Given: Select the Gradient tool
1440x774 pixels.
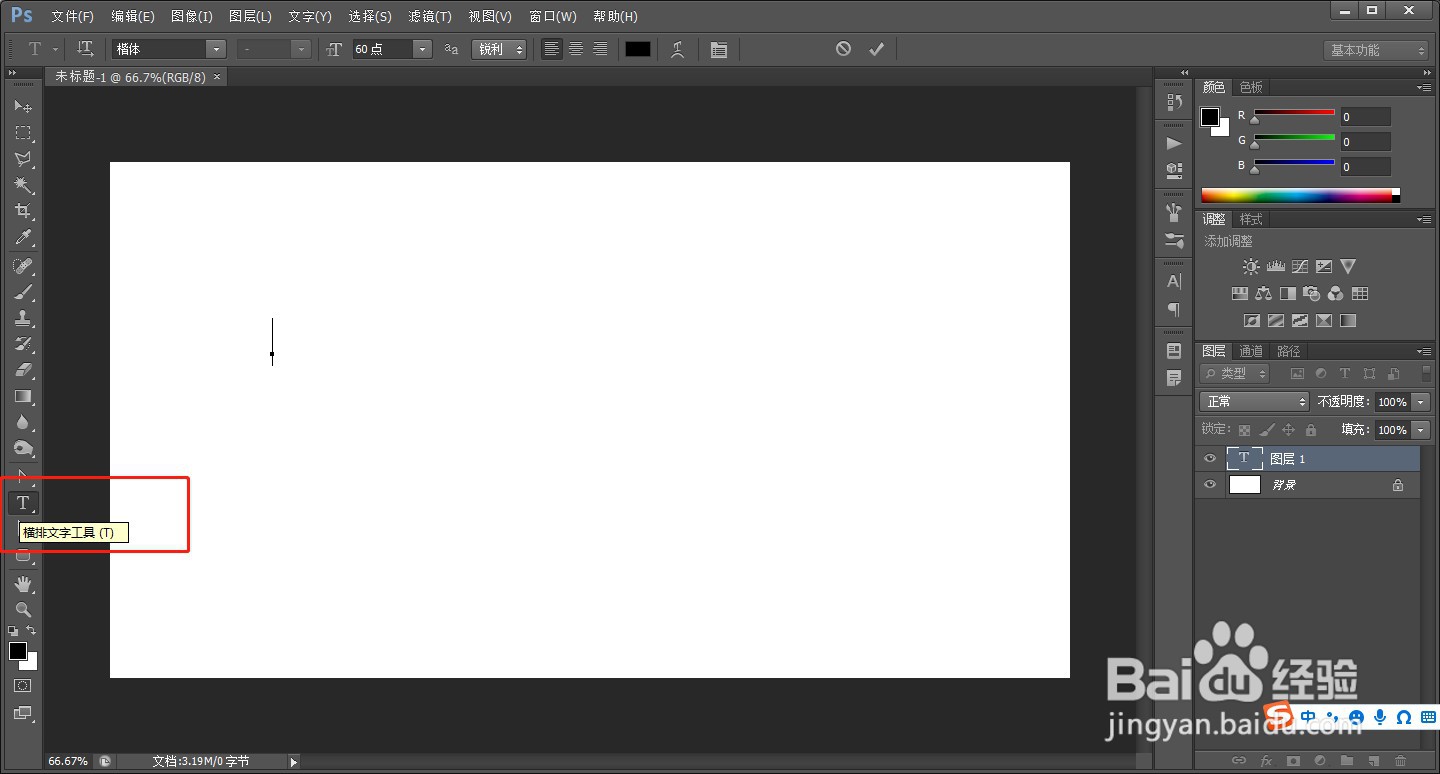Looking at the screenshot, I should click(x=23, y=396).
